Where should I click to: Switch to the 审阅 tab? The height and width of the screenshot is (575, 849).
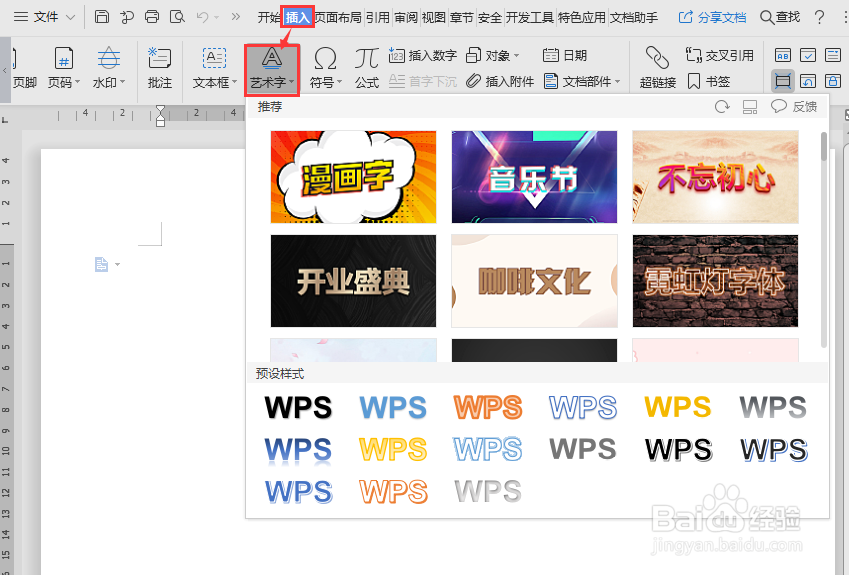click(x=406, y=18)
